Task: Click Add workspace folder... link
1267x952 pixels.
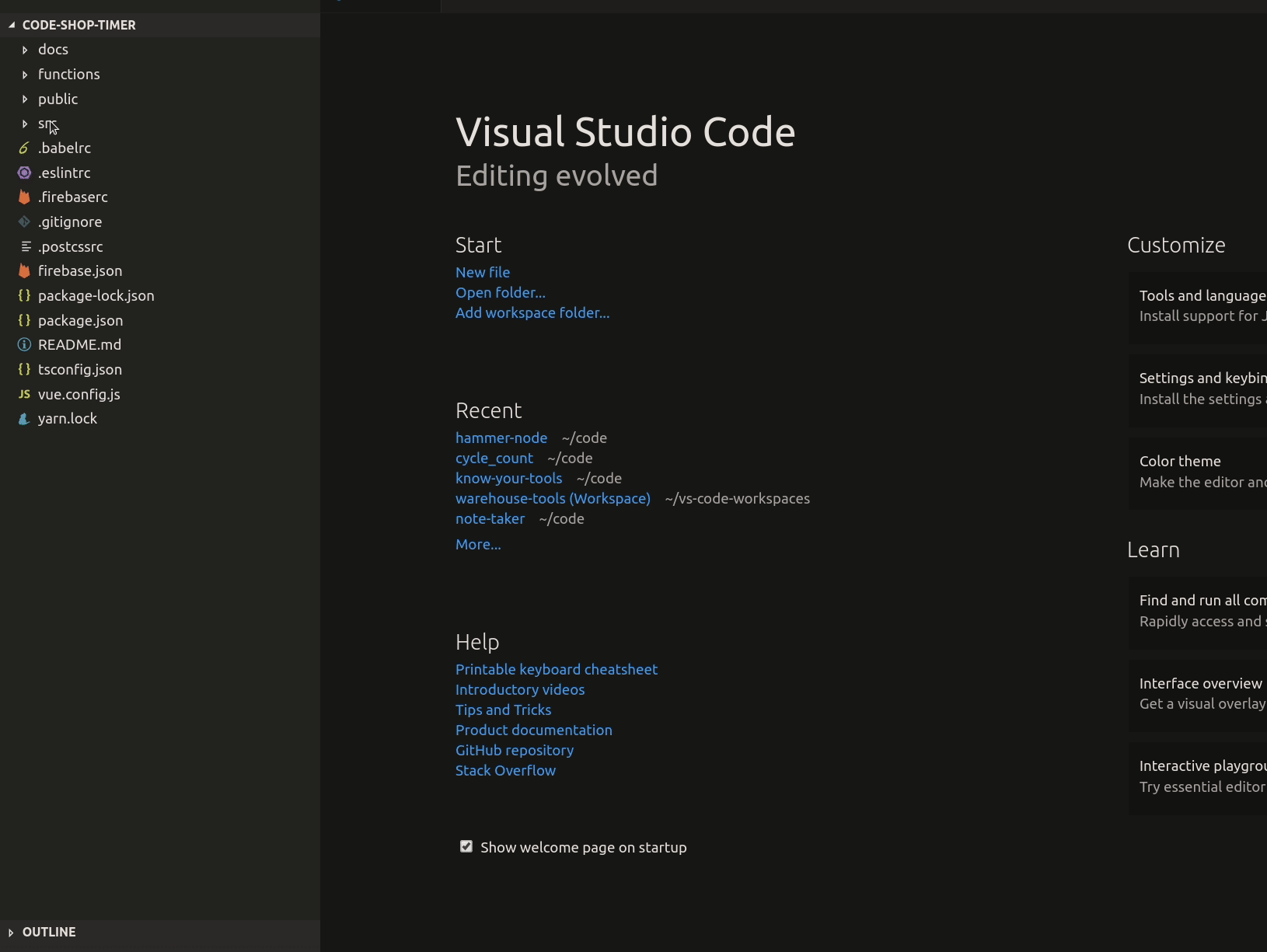Action: coord(532,312)
